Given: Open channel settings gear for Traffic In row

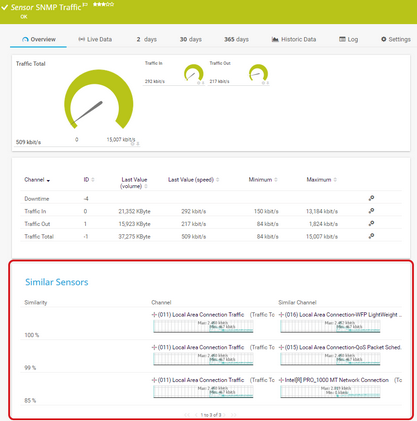Looking at the screenshot, I should tap(371, 211).
